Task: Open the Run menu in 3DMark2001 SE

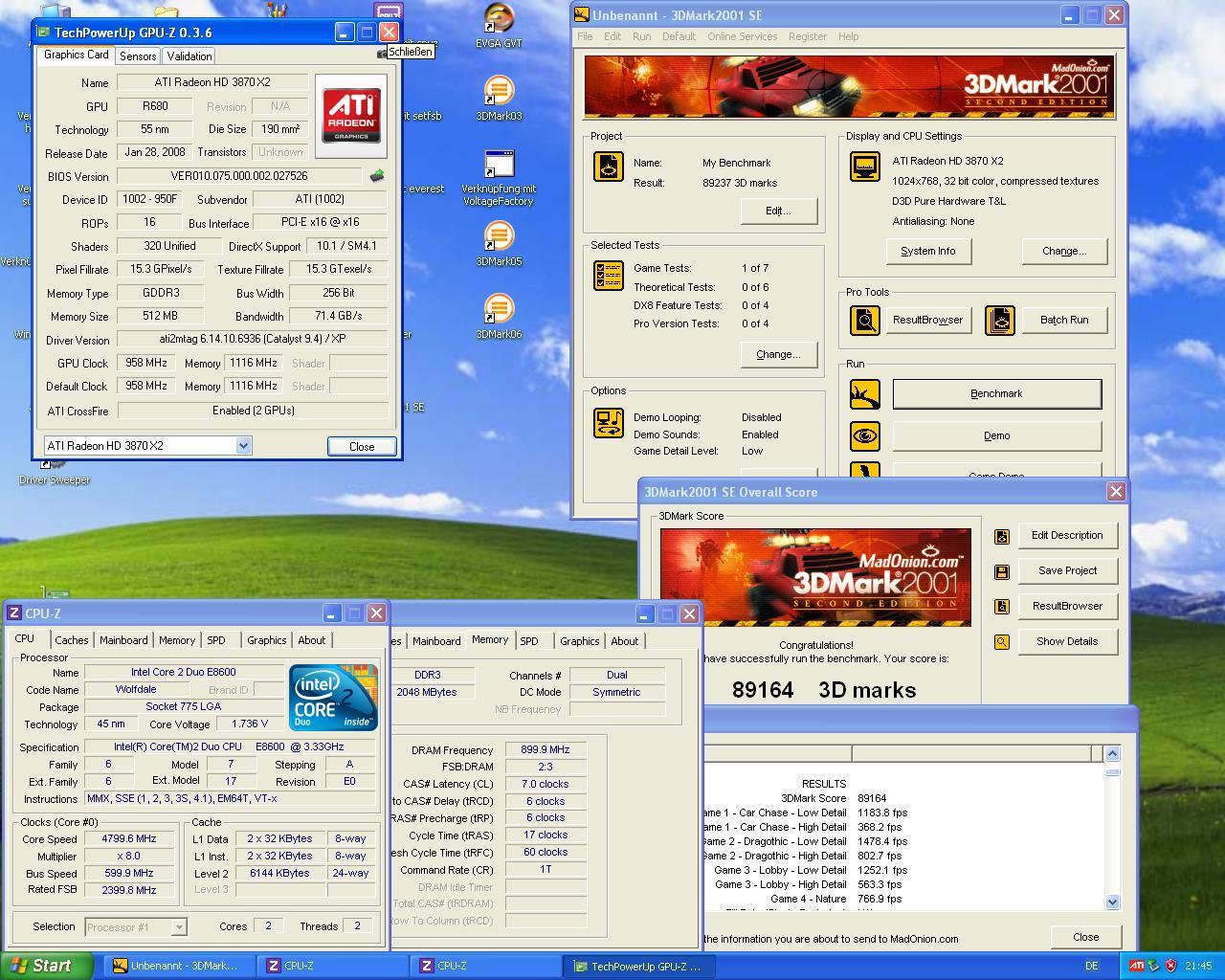Action: (x=641, y=36)
